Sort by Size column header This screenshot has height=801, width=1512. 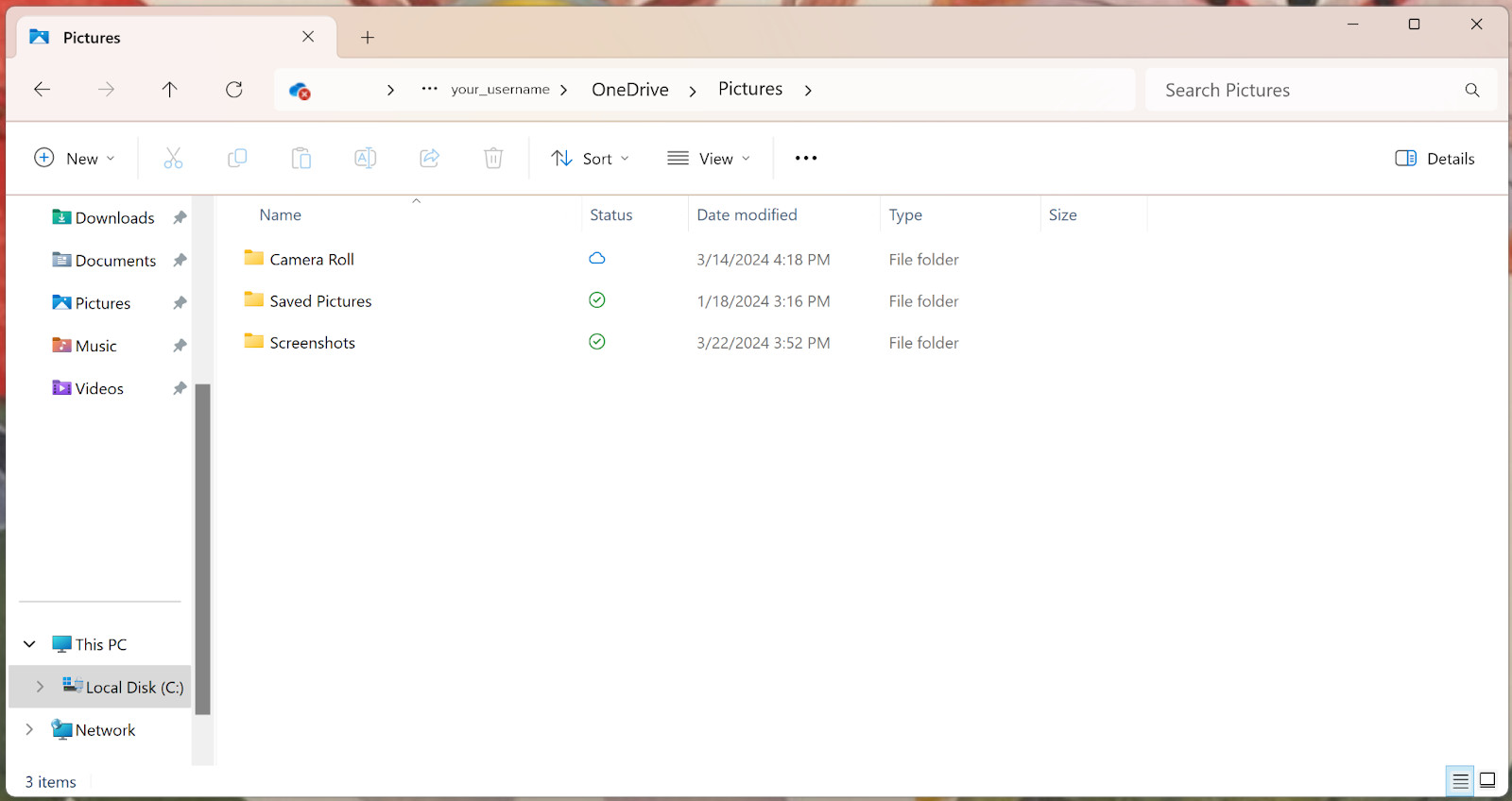tap(1062, 215)
